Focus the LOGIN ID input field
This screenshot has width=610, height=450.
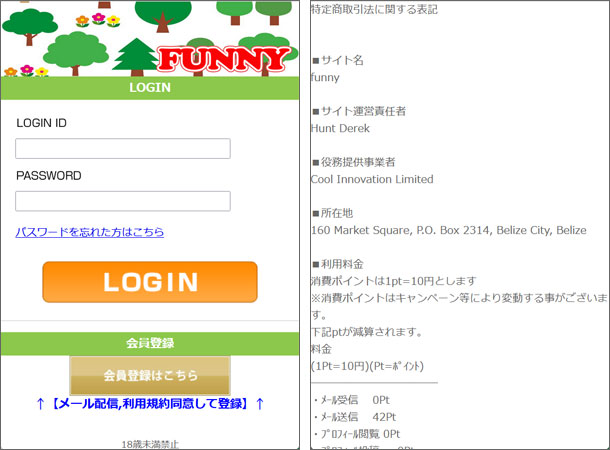pyautogui.click(x=123, y=149)
